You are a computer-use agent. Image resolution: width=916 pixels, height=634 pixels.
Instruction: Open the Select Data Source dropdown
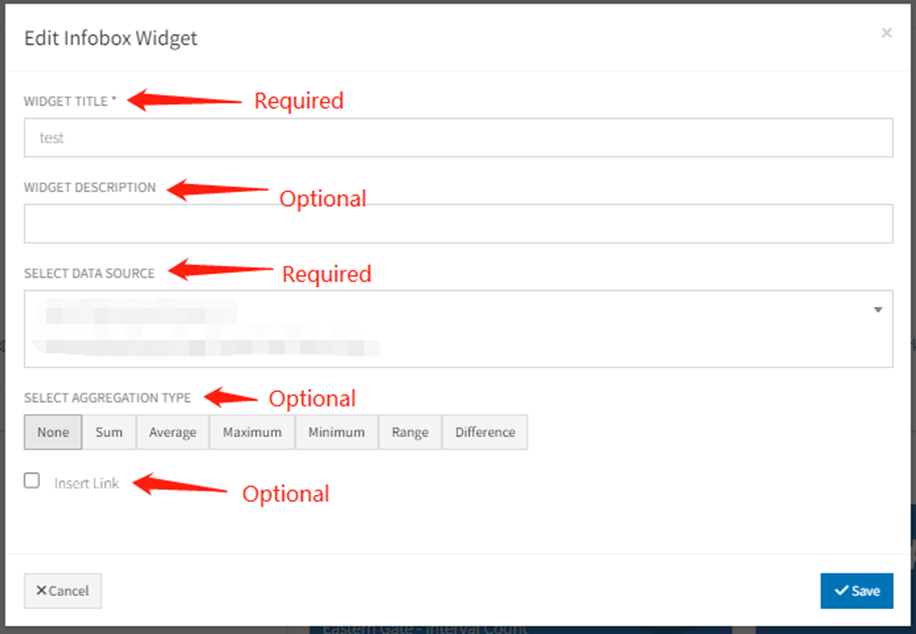(458, 328)
